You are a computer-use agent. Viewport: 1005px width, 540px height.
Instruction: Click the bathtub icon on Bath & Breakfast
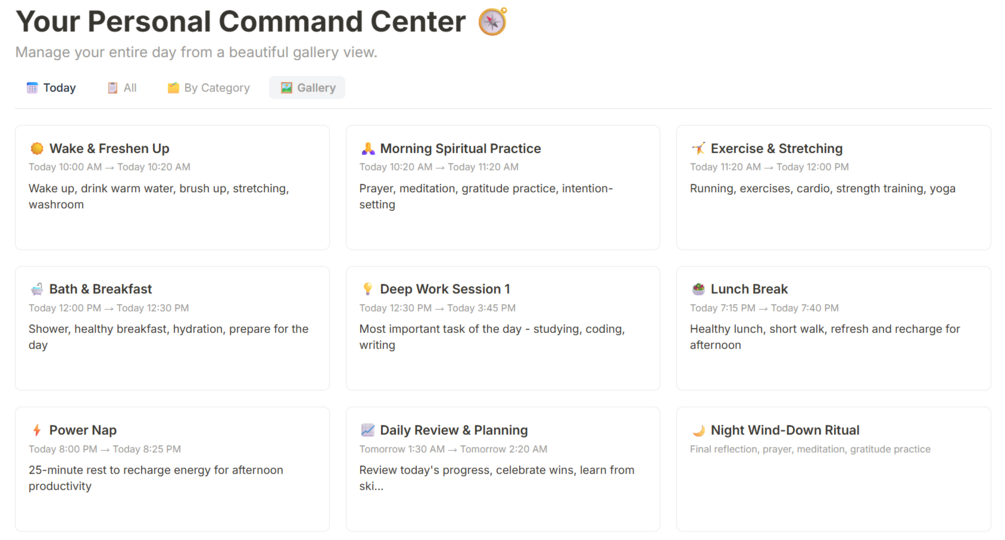(37, 290)
